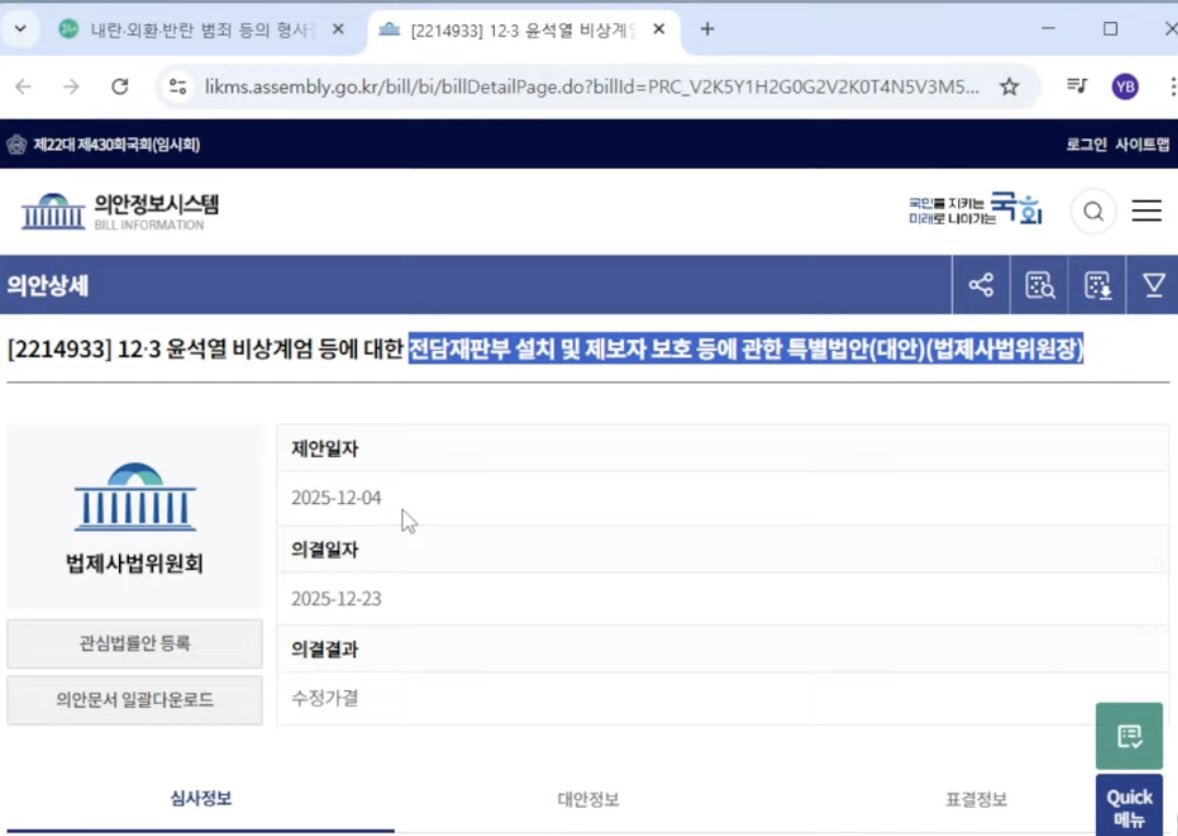Click the 로그인 link
1178x836 pixels.
point(1086,145)
